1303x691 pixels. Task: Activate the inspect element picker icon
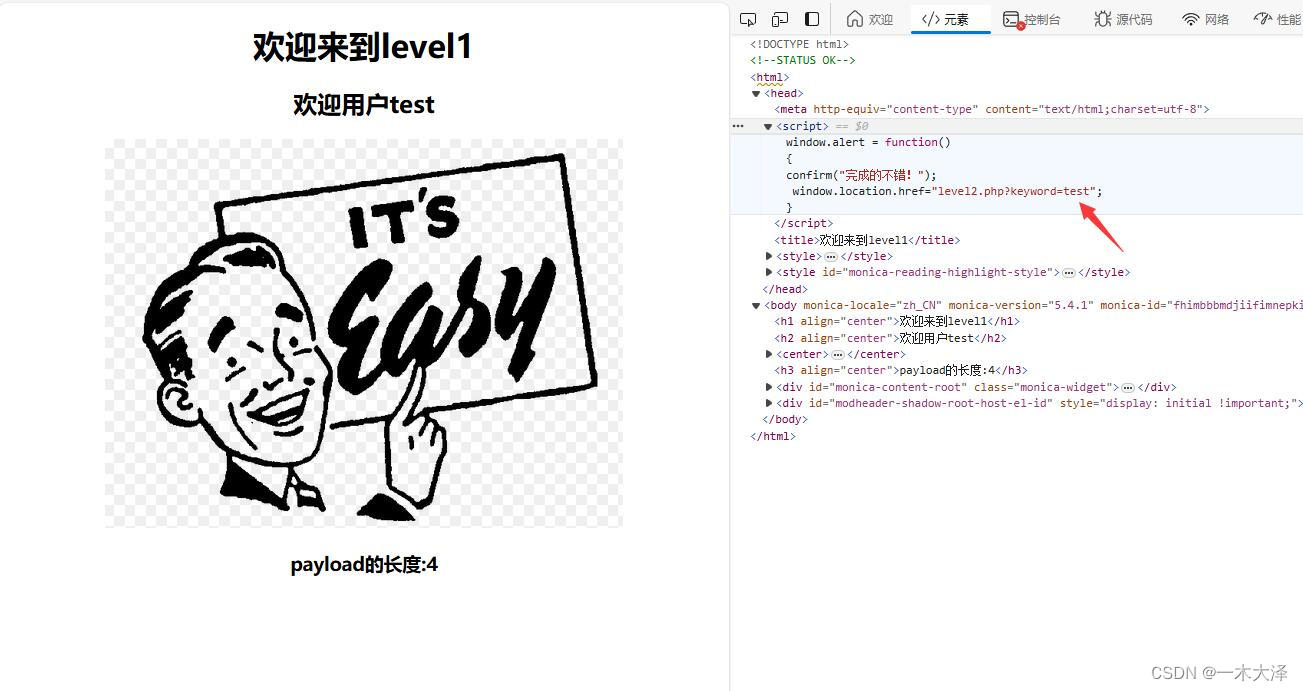click(x=748, y=19)
